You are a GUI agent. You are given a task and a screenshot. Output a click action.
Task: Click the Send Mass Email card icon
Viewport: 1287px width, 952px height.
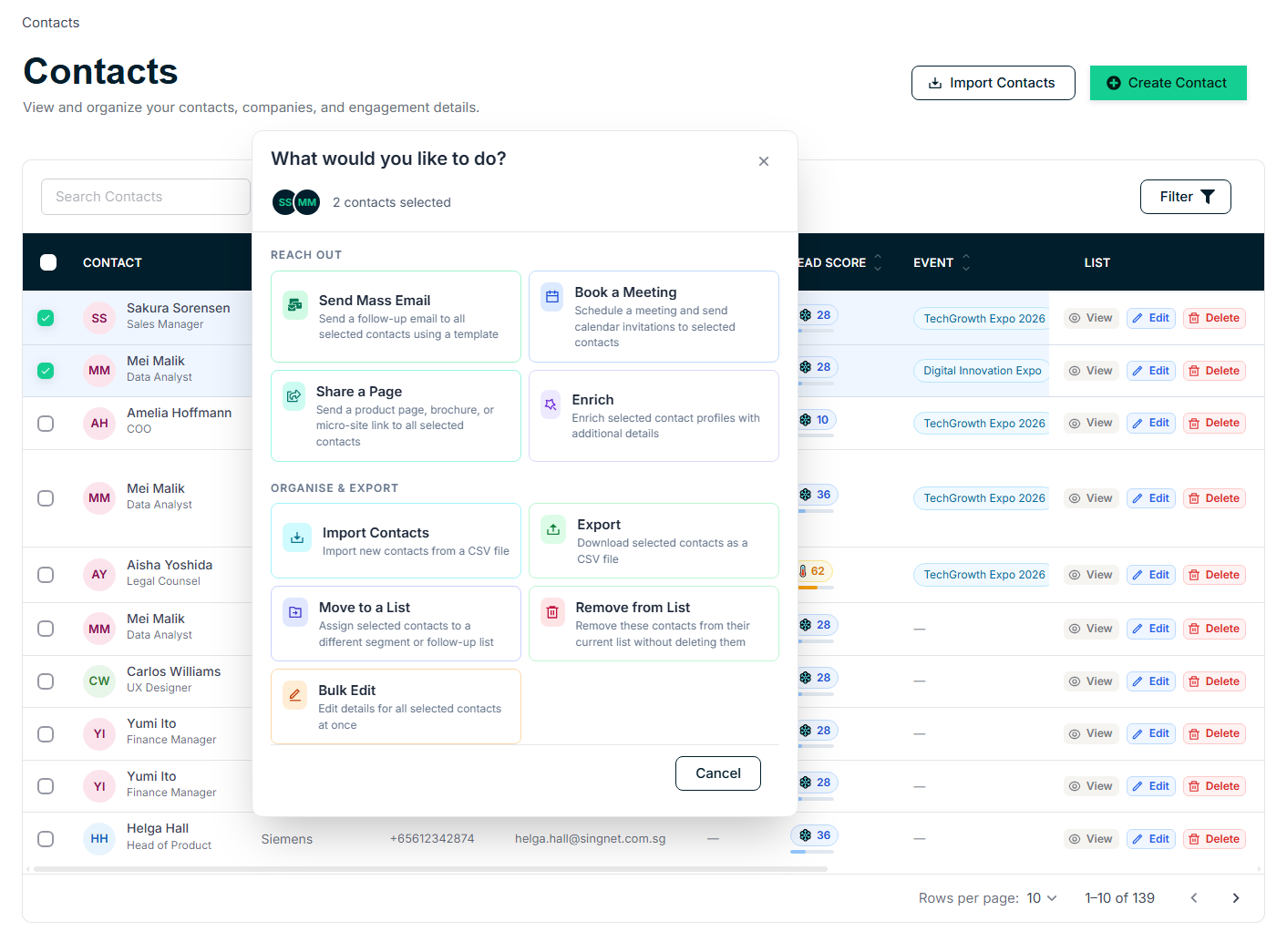(294, 304)
